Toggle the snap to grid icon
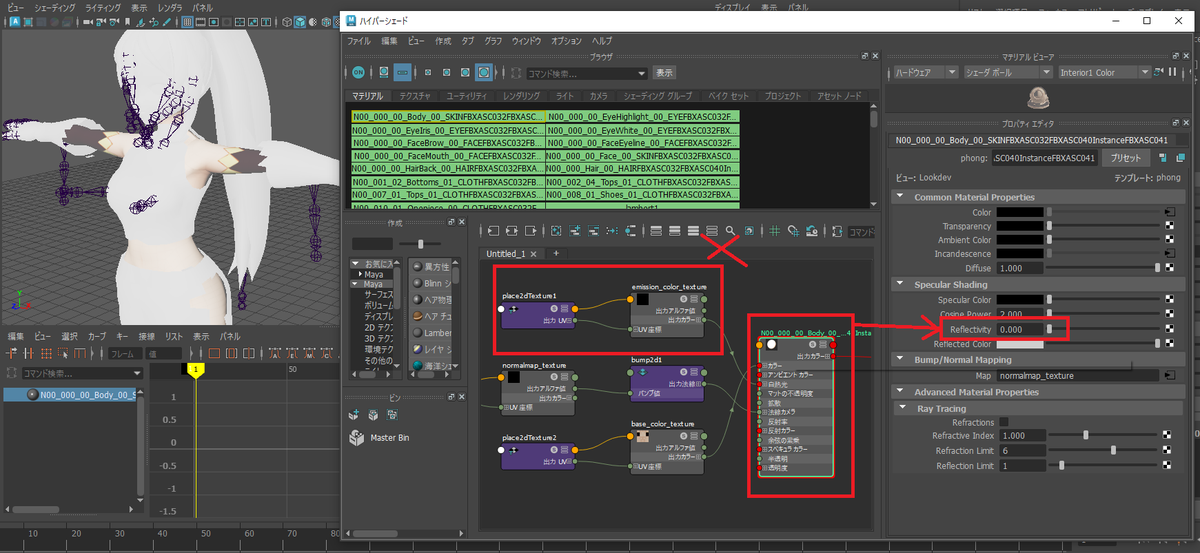 793,231
